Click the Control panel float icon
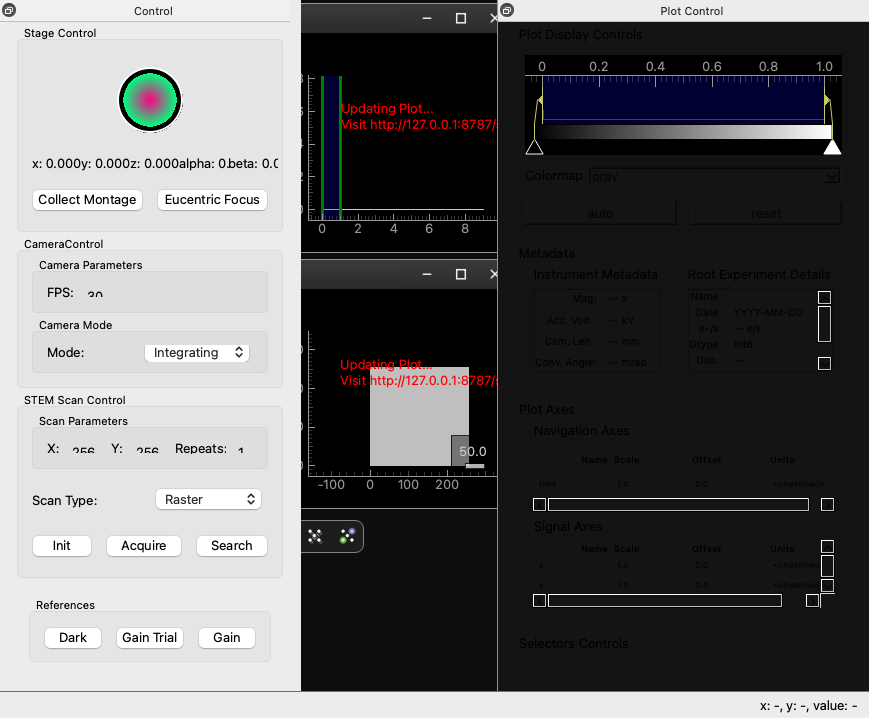 tap(8, 11)
